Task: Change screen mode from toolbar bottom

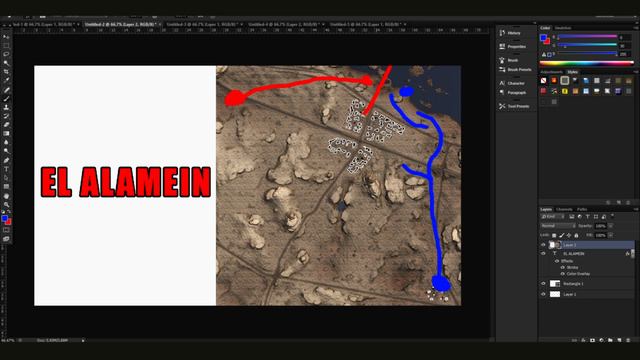Action: (6, 239)
